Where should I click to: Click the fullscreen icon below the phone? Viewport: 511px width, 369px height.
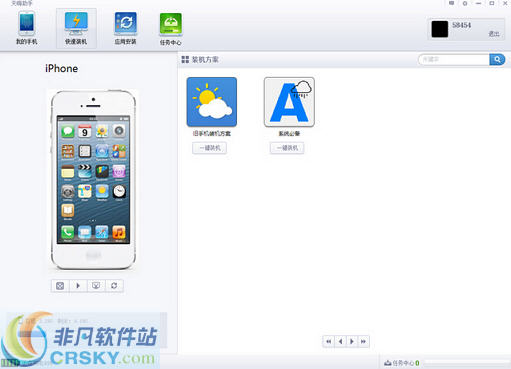click(60, 286)
